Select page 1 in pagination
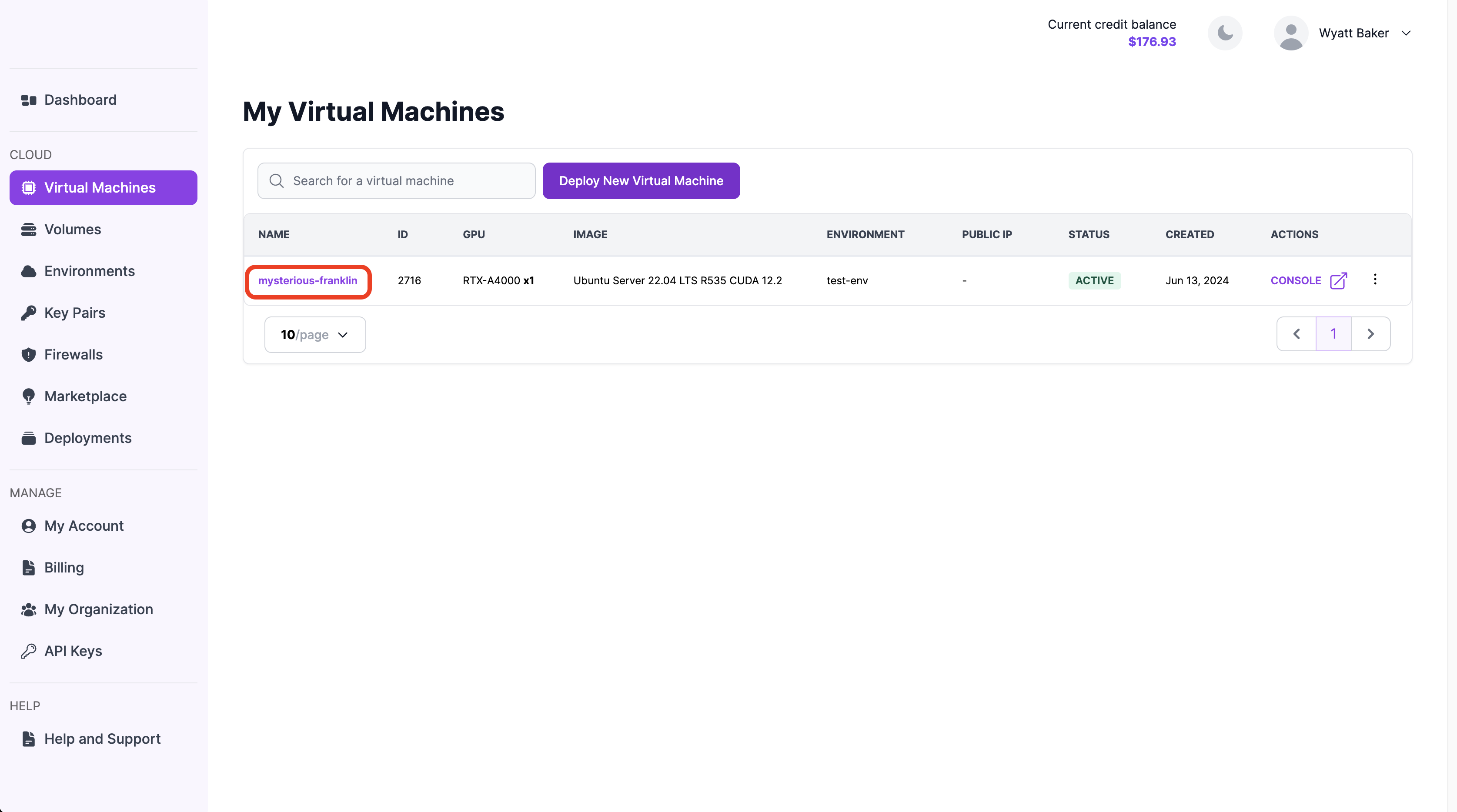Screen dimensions: 1457x812 (1333, 334)
